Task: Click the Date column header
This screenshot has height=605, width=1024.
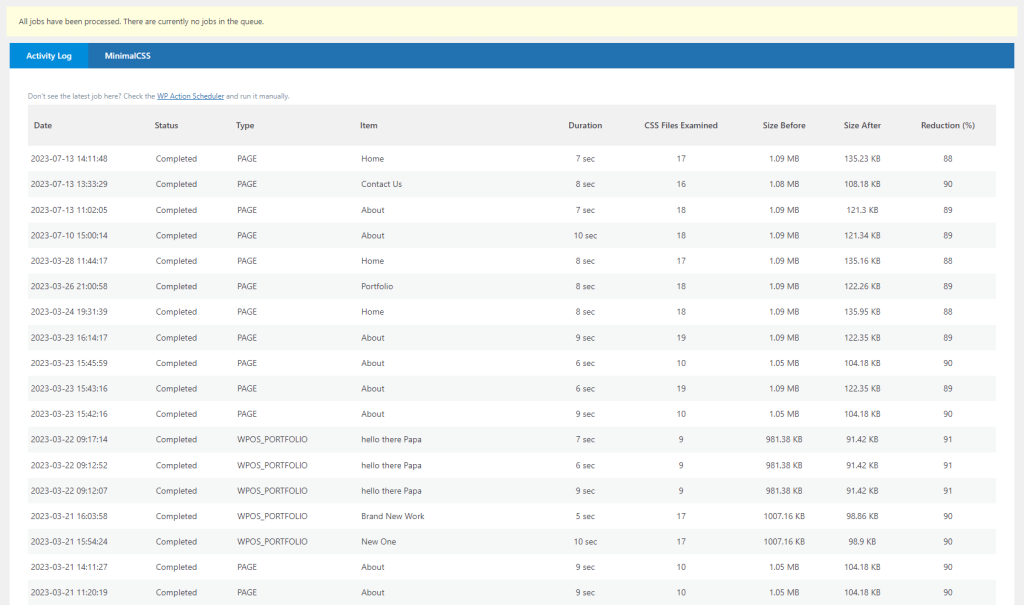Action: (x=43, y=126)
